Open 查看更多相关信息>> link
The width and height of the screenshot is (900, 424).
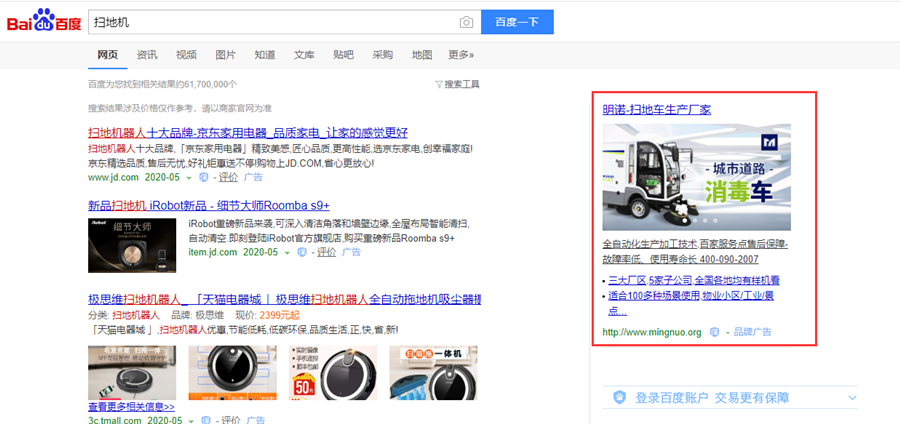click(x=131, y=407)
